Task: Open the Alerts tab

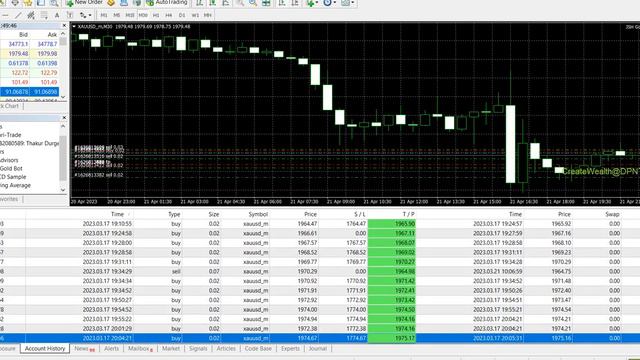Action: [111, 349]
